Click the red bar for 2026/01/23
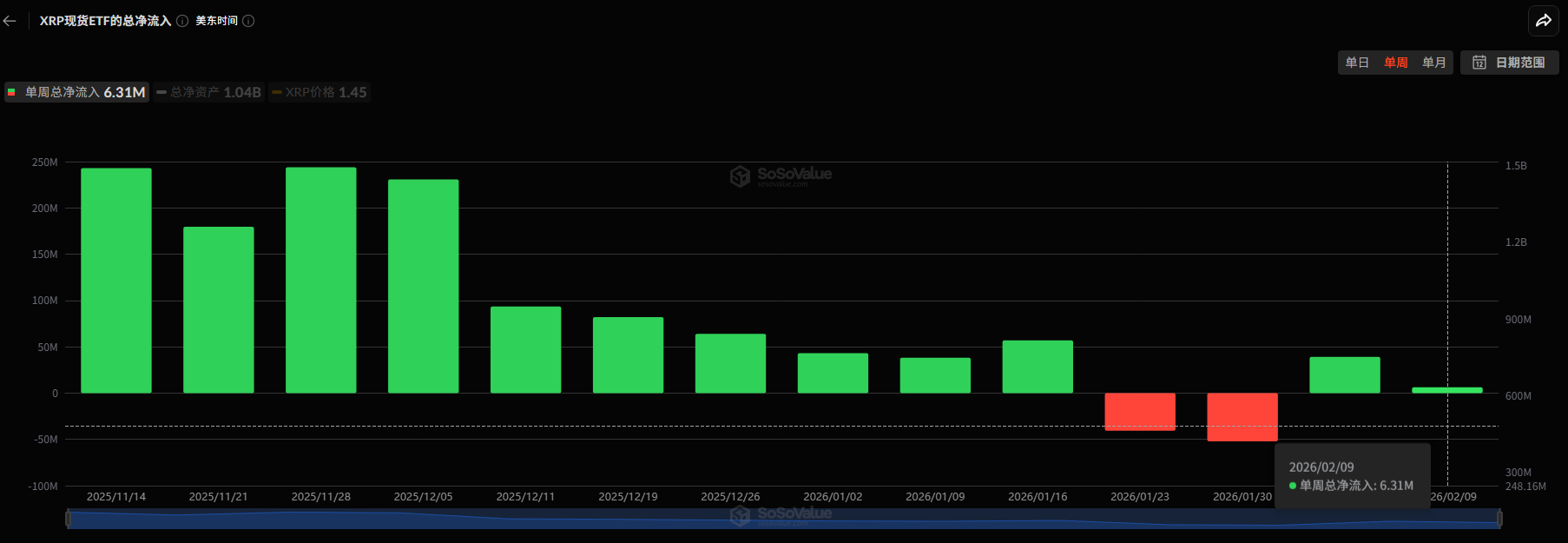This screenshot has height=543, width=1568. click(x=1139, y=411)
